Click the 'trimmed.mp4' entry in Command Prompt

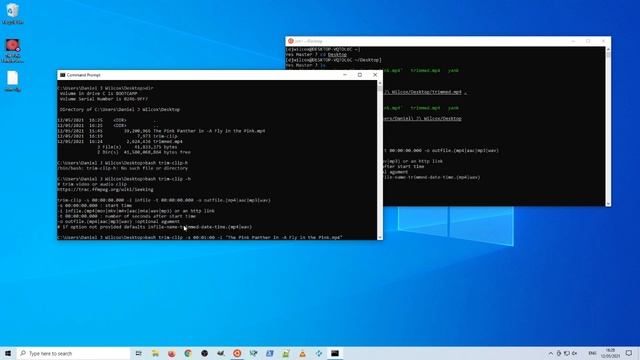[x=120, y=141]
